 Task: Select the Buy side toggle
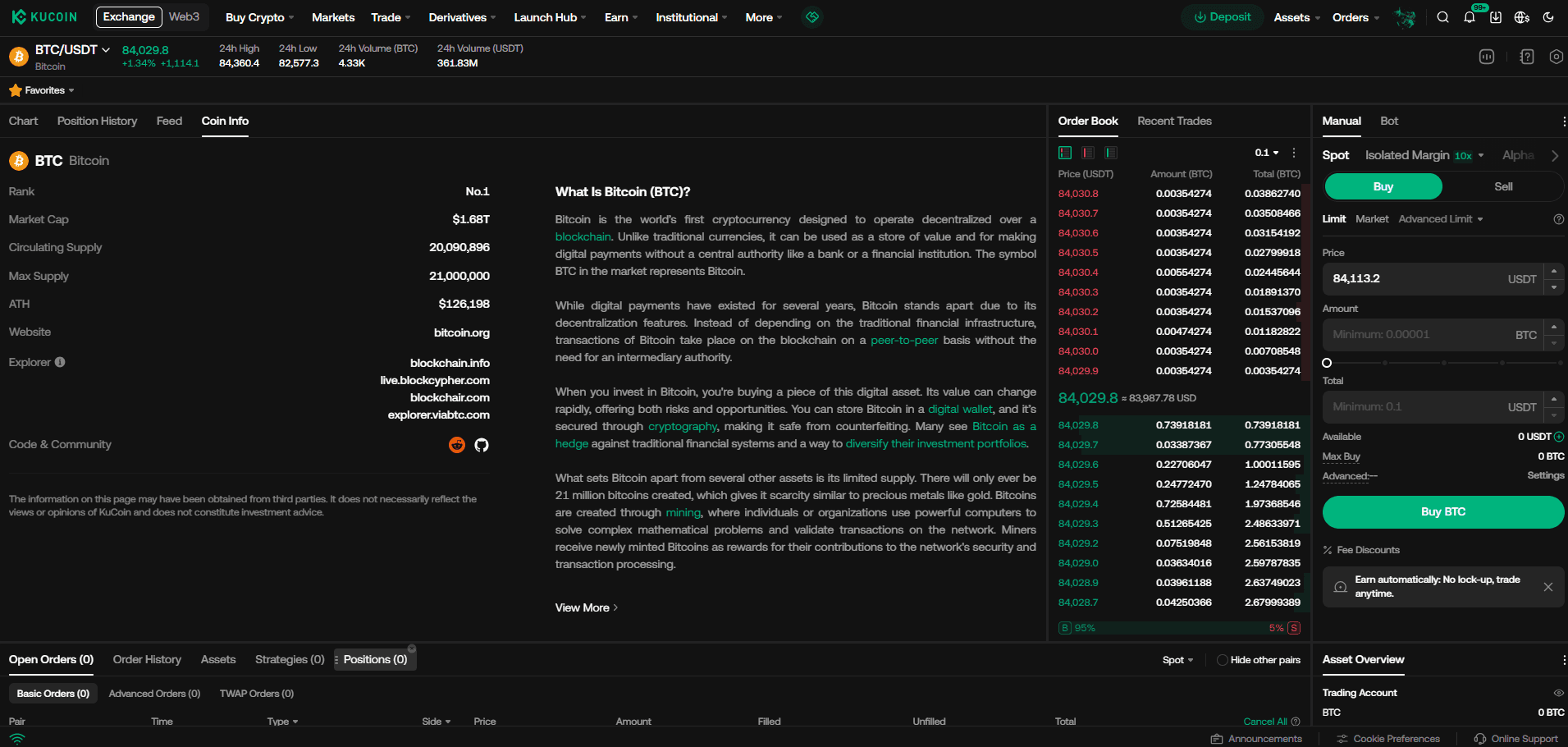tap(1383, 186)
